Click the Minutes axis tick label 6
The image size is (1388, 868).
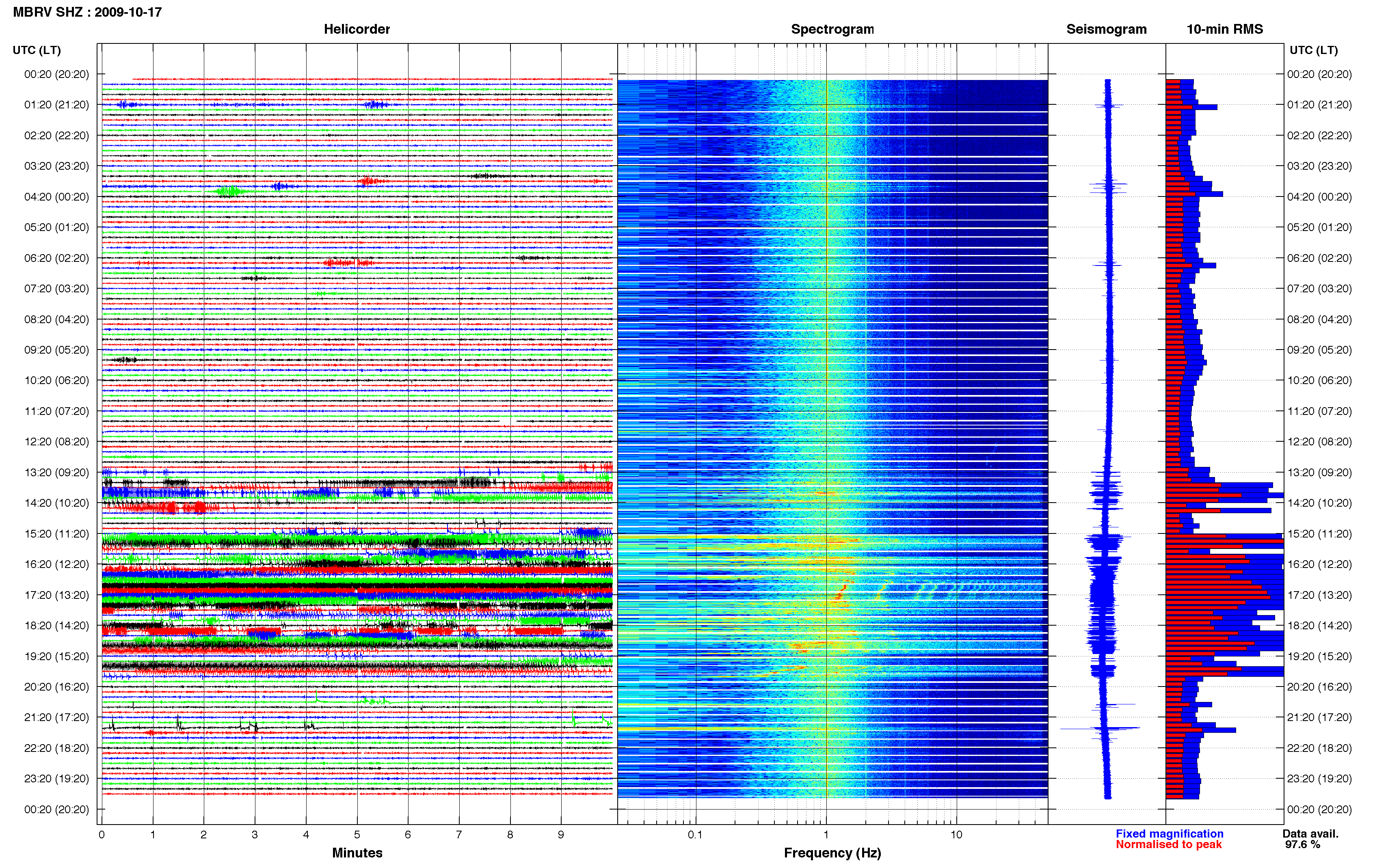[408, 835]
